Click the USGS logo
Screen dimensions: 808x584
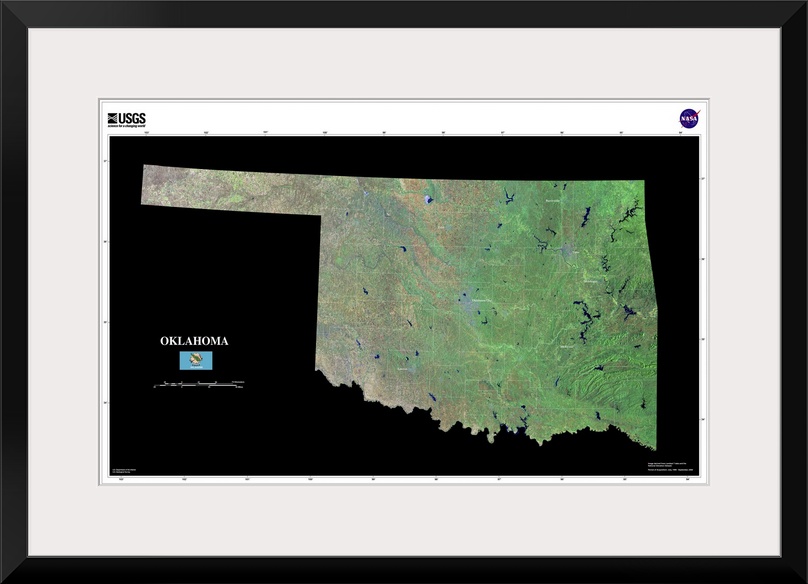tap(126, 117)
